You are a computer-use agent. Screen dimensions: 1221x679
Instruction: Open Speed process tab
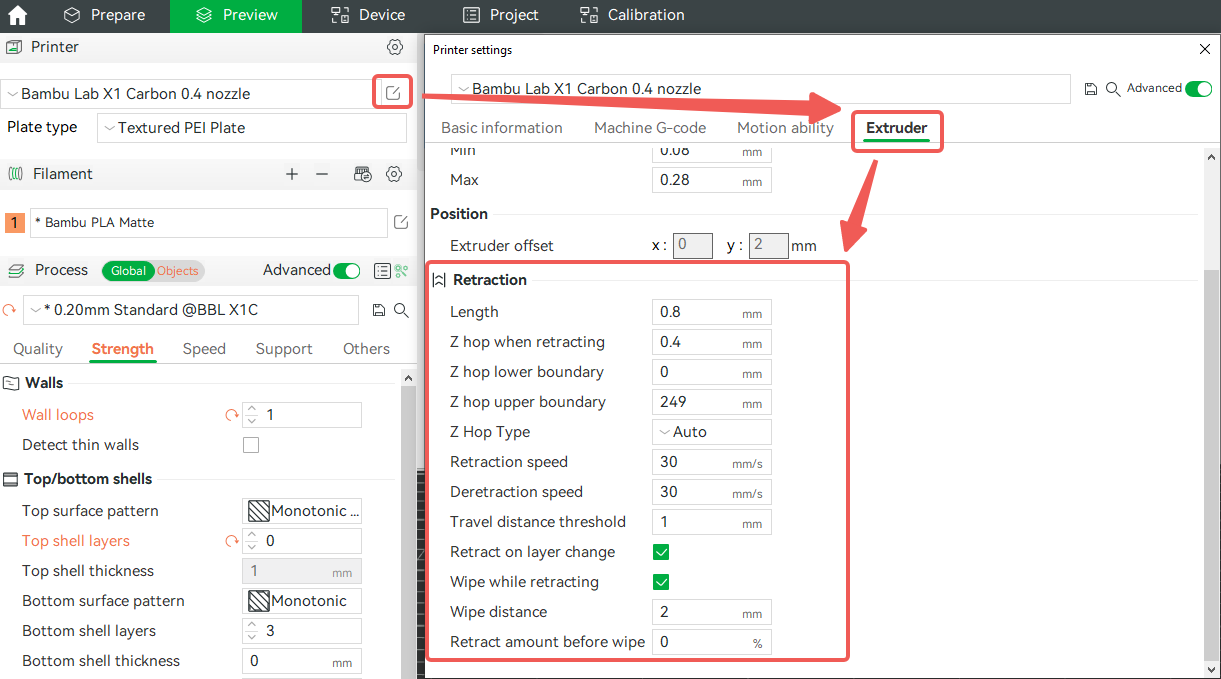click(x=204, y=349)
